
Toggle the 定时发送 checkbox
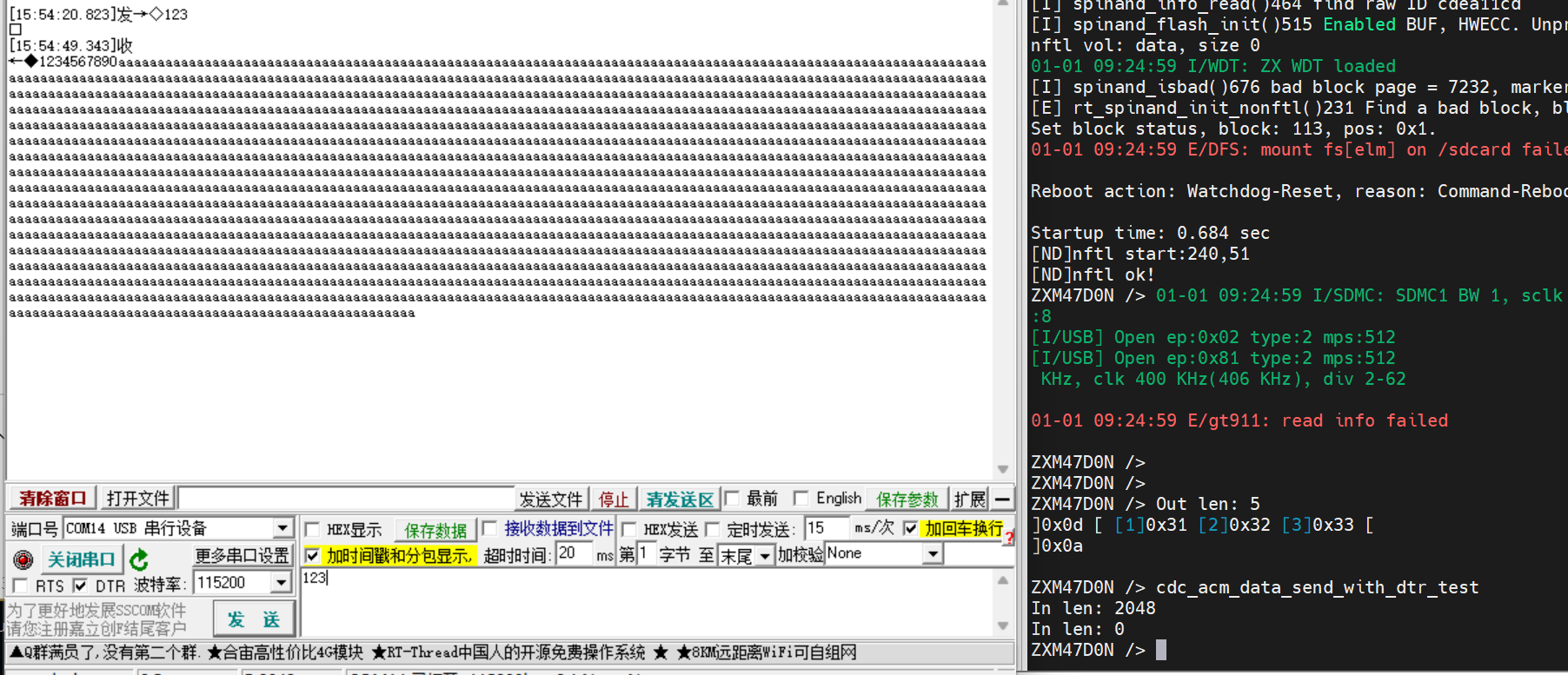(713, 529)
